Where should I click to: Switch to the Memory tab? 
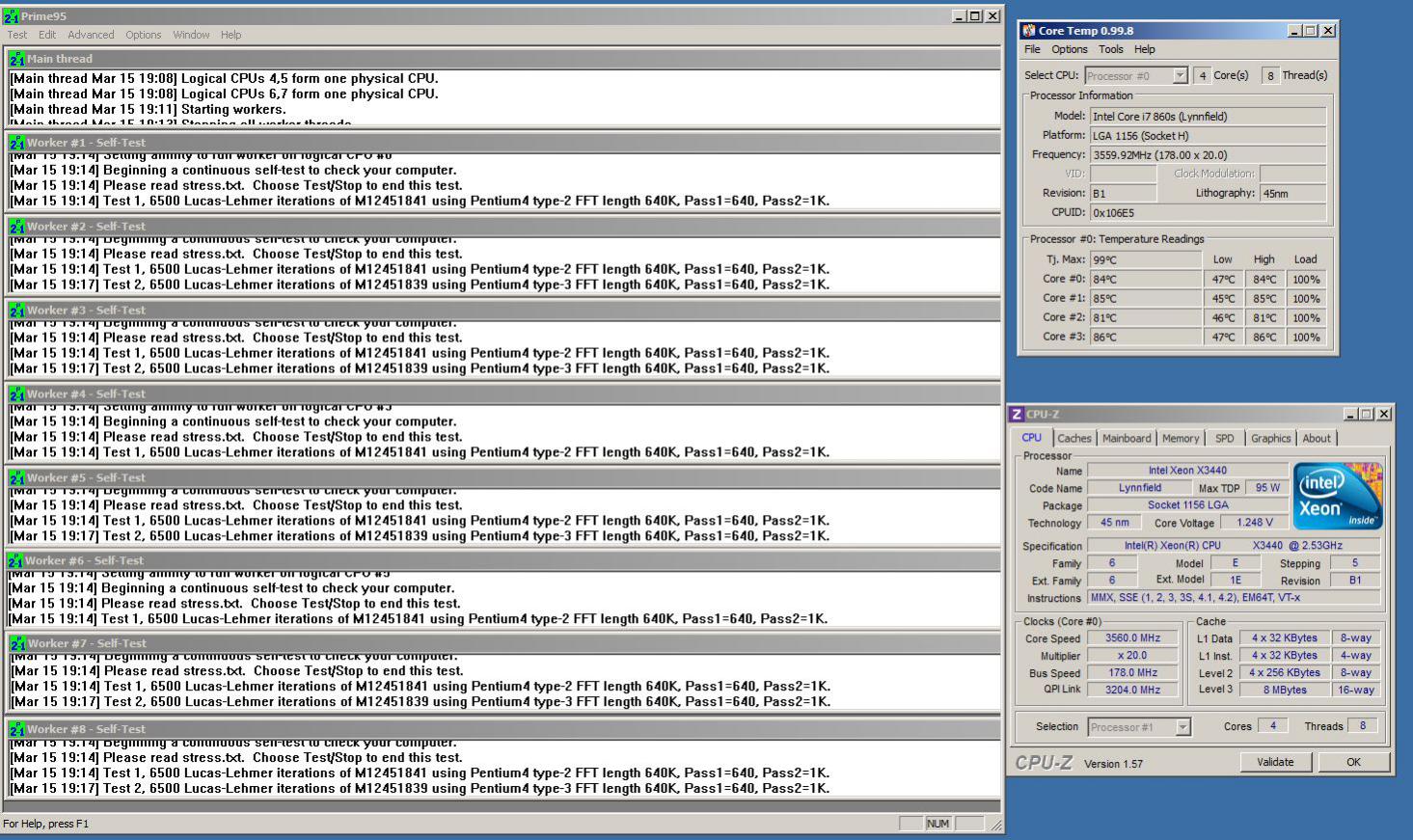pos(1181,439)
